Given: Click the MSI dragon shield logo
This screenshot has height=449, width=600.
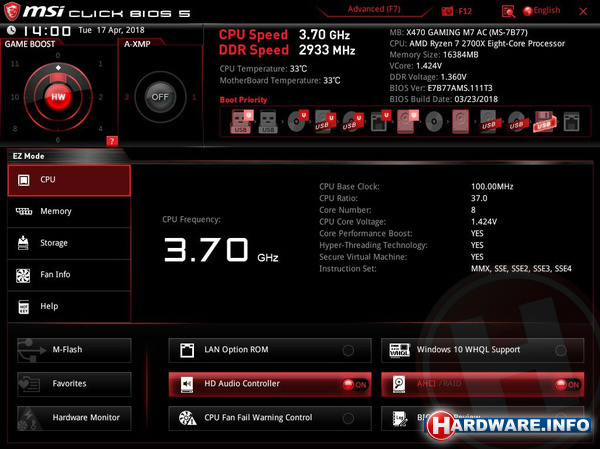Looking at the screenshot, I should pyautogui.click(x=11, y=11).
